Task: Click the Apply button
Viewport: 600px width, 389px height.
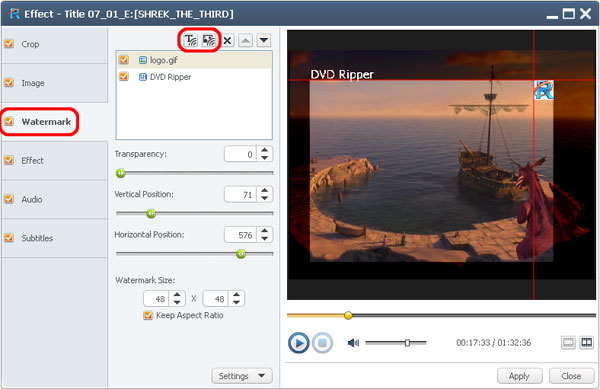Action: pyautogui.click(x=519, y=376)
